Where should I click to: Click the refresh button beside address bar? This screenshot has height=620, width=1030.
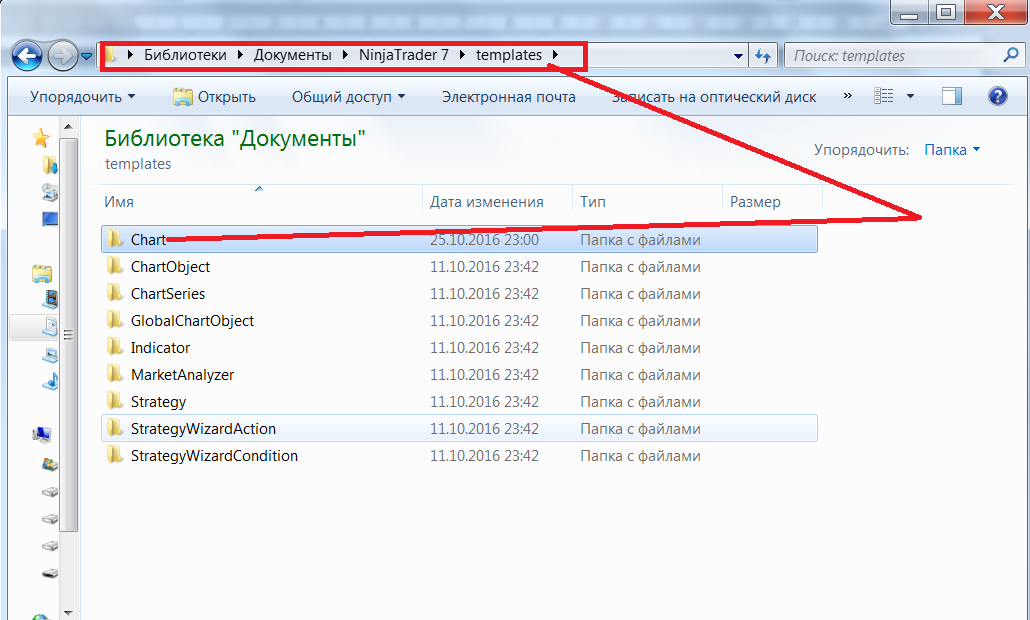763,56
